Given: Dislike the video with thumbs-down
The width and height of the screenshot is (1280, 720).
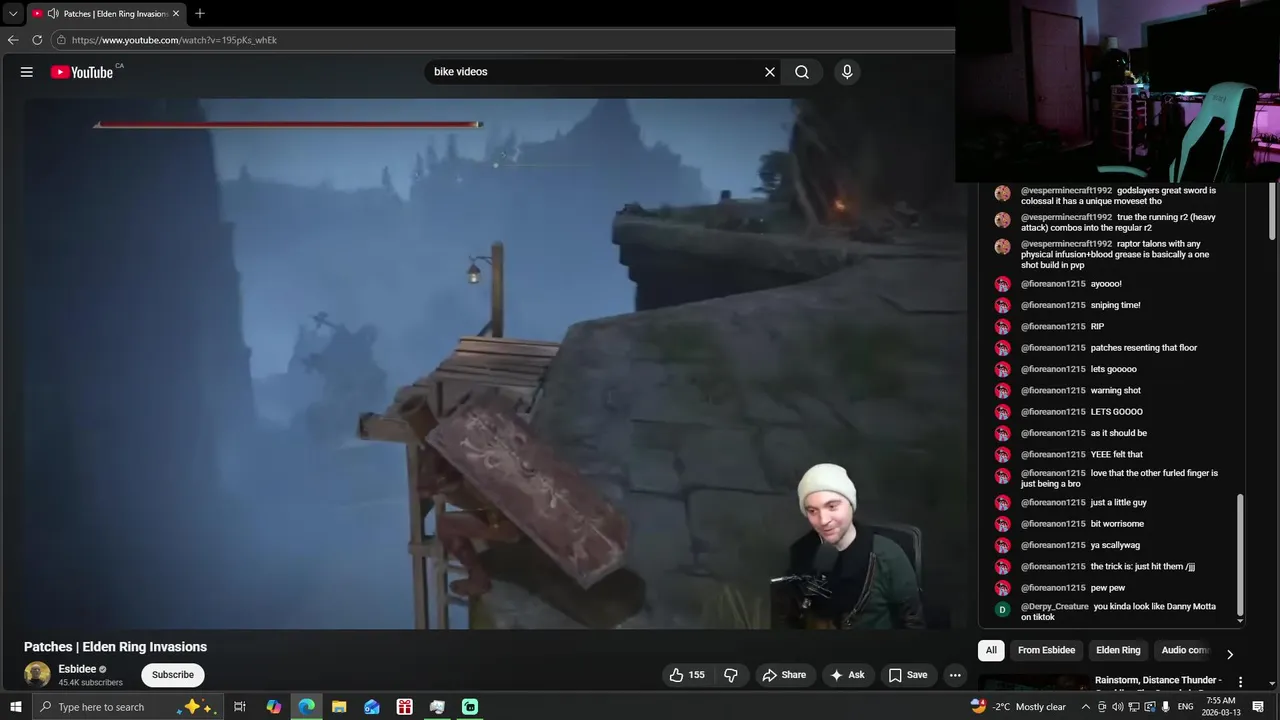Looking at the screenshot, I should [x=731, y=675].
